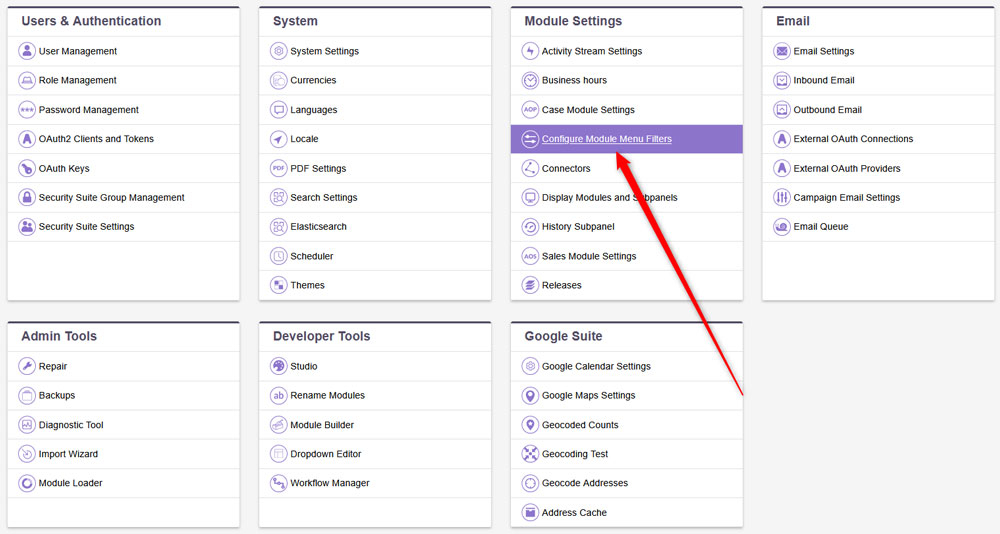Viewport: 1000px width, 534px height.
Task: Click the User Management person icon
Action: 27,51
